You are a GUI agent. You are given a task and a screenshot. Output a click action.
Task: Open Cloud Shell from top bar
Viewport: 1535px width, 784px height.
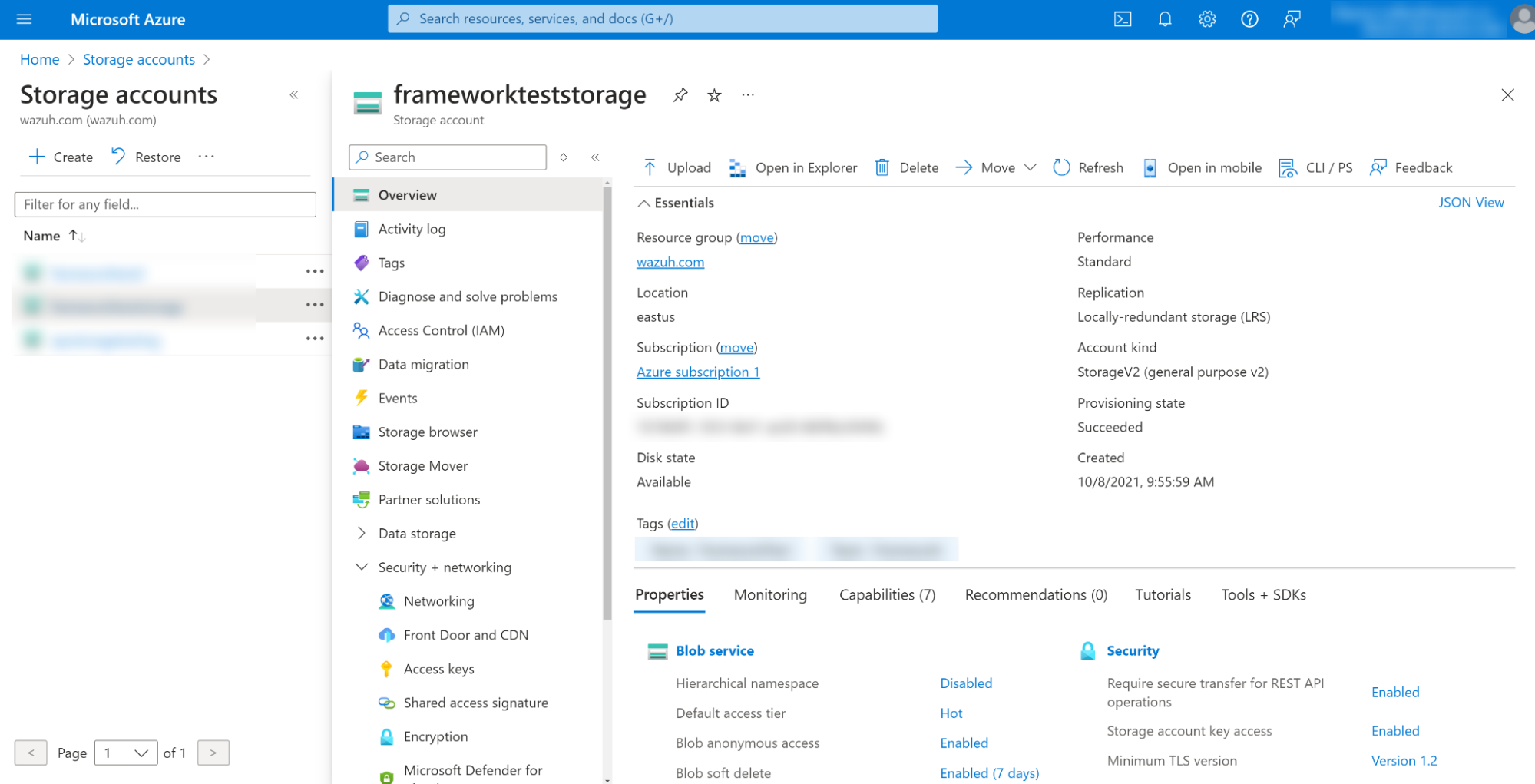pyautogui.click(x=1122, y=19)
